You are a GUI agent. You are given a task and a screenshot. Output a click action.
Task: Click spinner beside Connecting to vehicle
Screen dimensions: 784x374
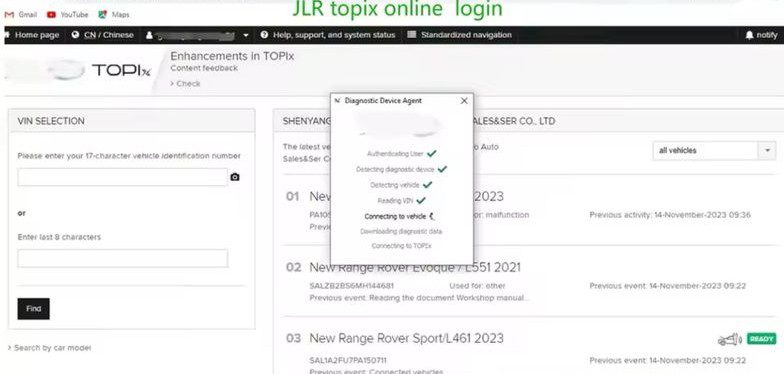click(x=432, y=216)
